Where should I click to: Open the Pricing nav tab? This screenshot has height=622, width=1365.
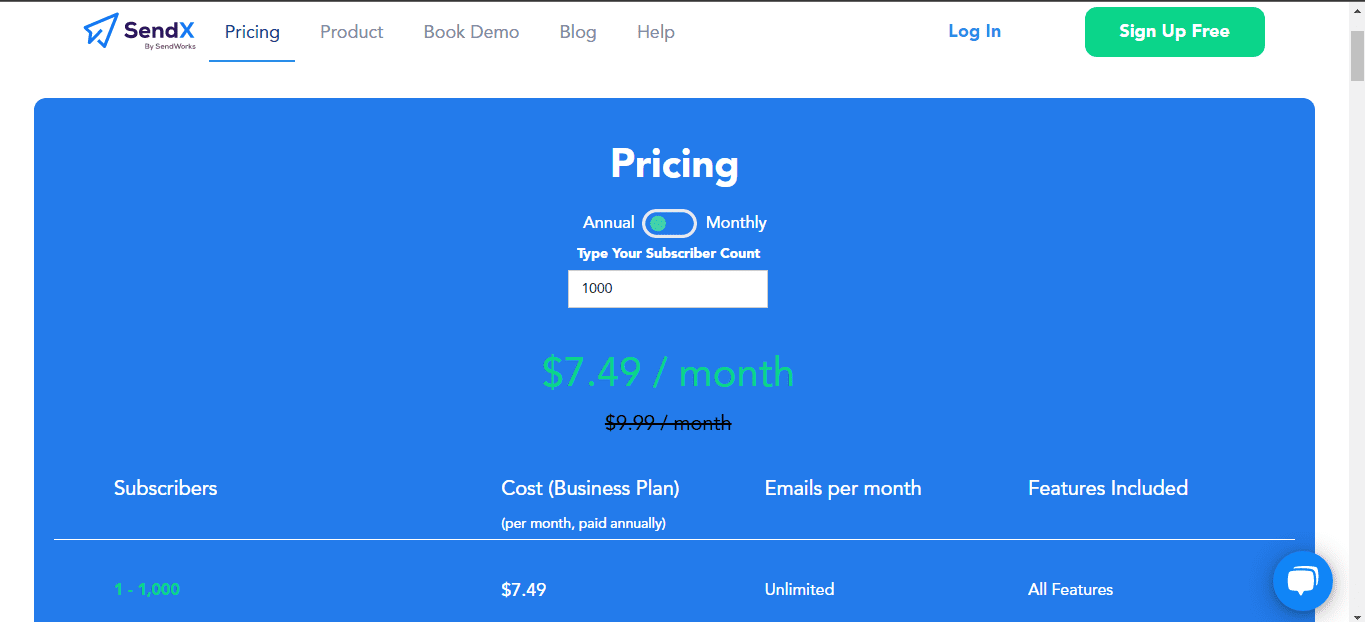point(252,32)
